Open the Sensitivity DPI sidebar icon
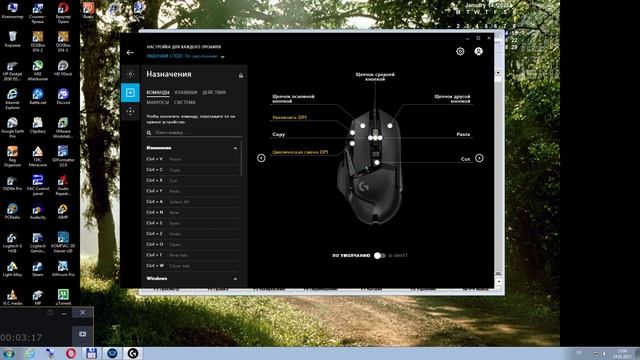 point(130,111)
